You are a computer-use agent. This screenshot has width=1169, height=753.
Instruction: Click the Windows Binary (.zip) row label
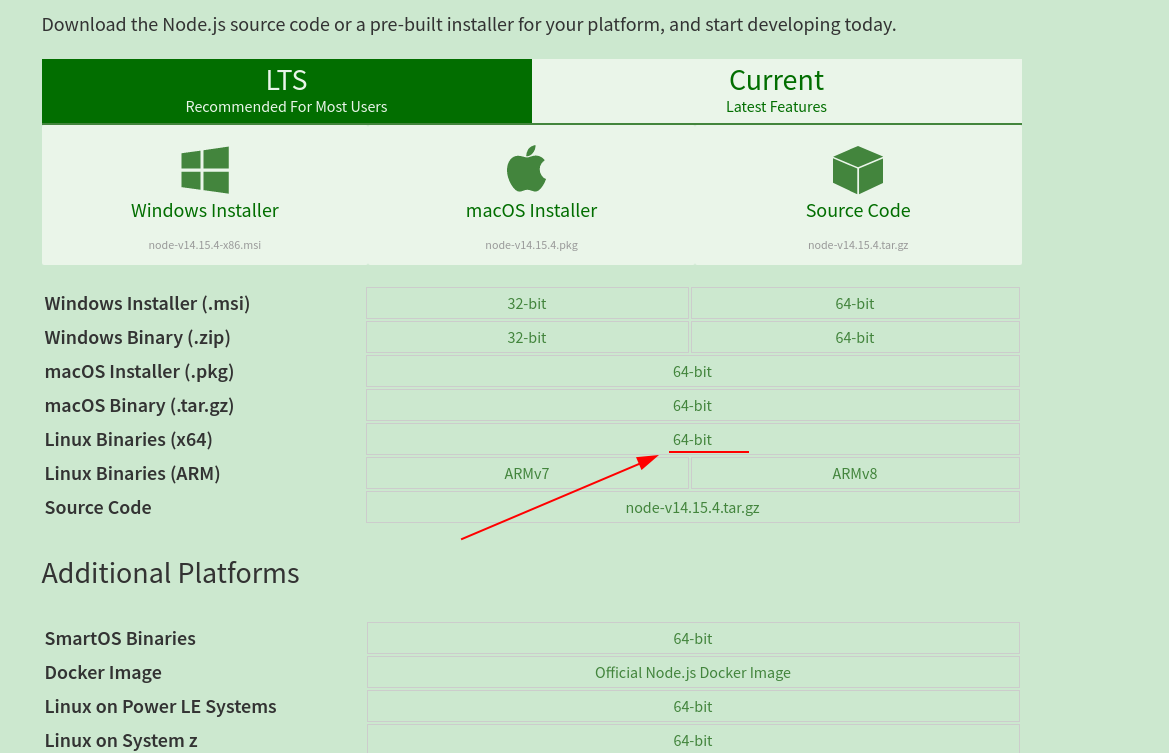[x=137, y=337]
